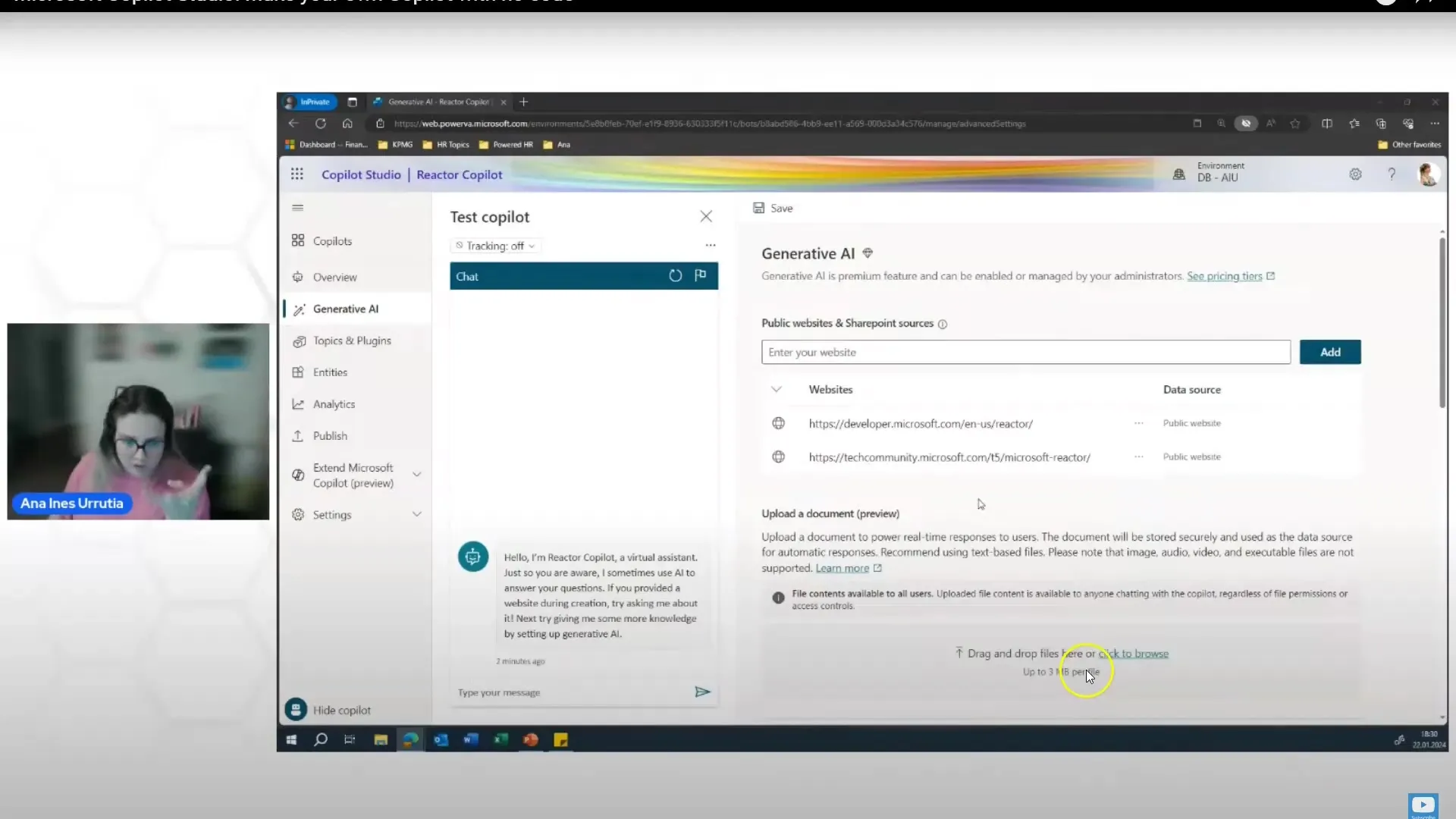Image resolution: width=1456 pixels, height=819 pixels.
Task: Click the Analytics sidebar icon
Action: (297, 403)
